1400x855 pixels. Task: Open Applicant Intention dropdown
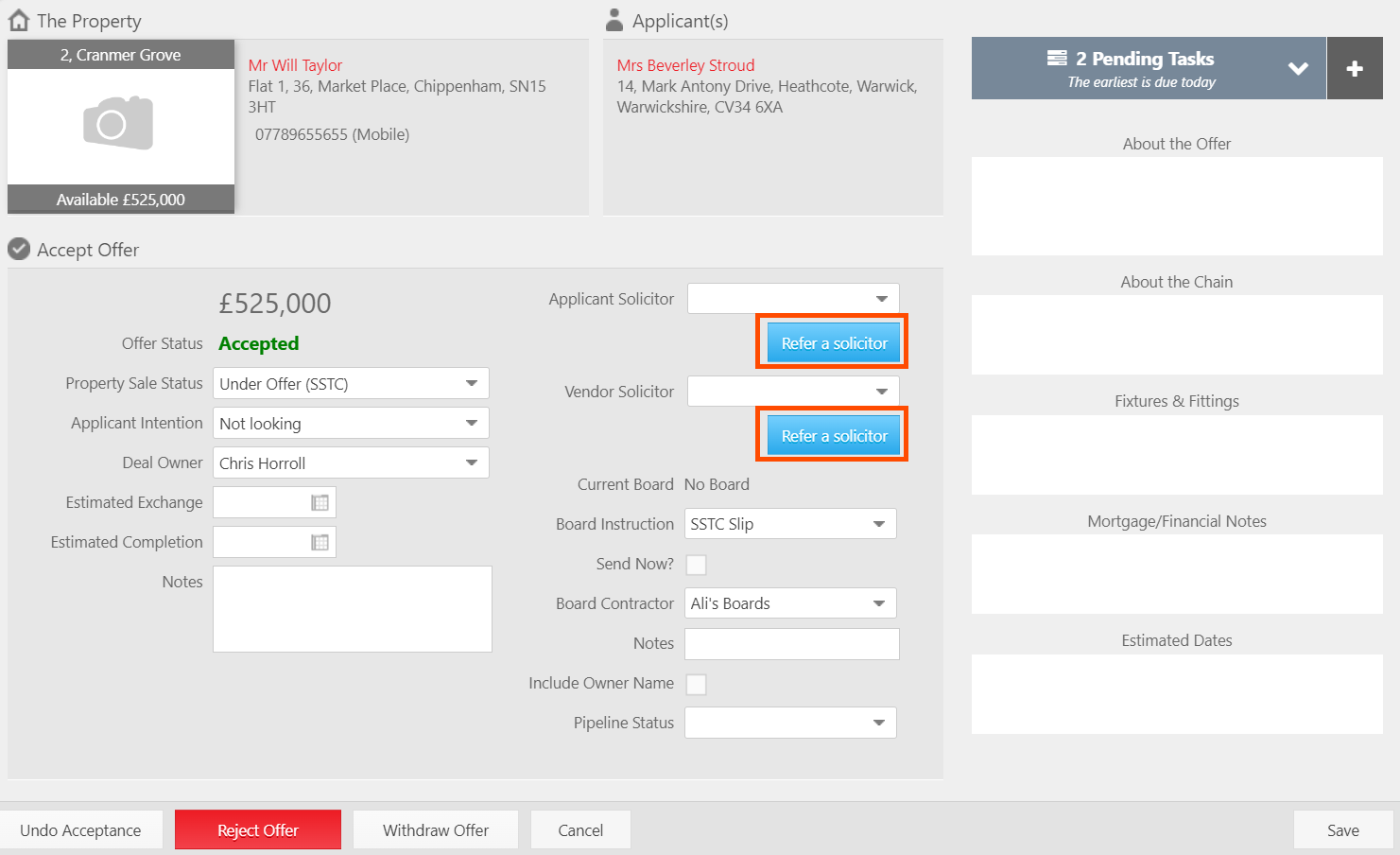click(x=351, y=423)
